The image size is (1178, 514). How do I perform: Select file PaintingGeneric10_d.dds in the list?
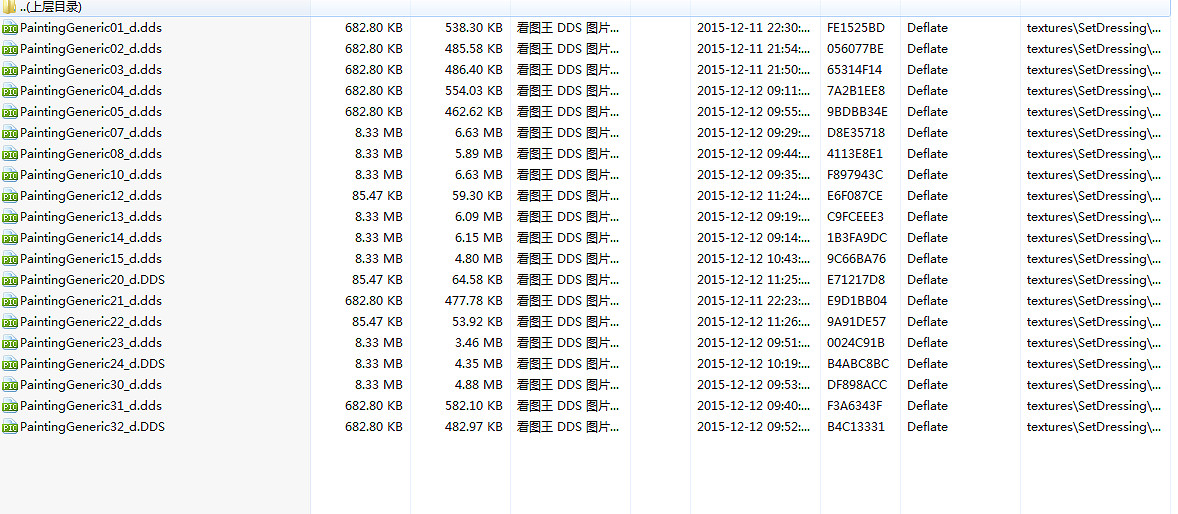[91, 175]
